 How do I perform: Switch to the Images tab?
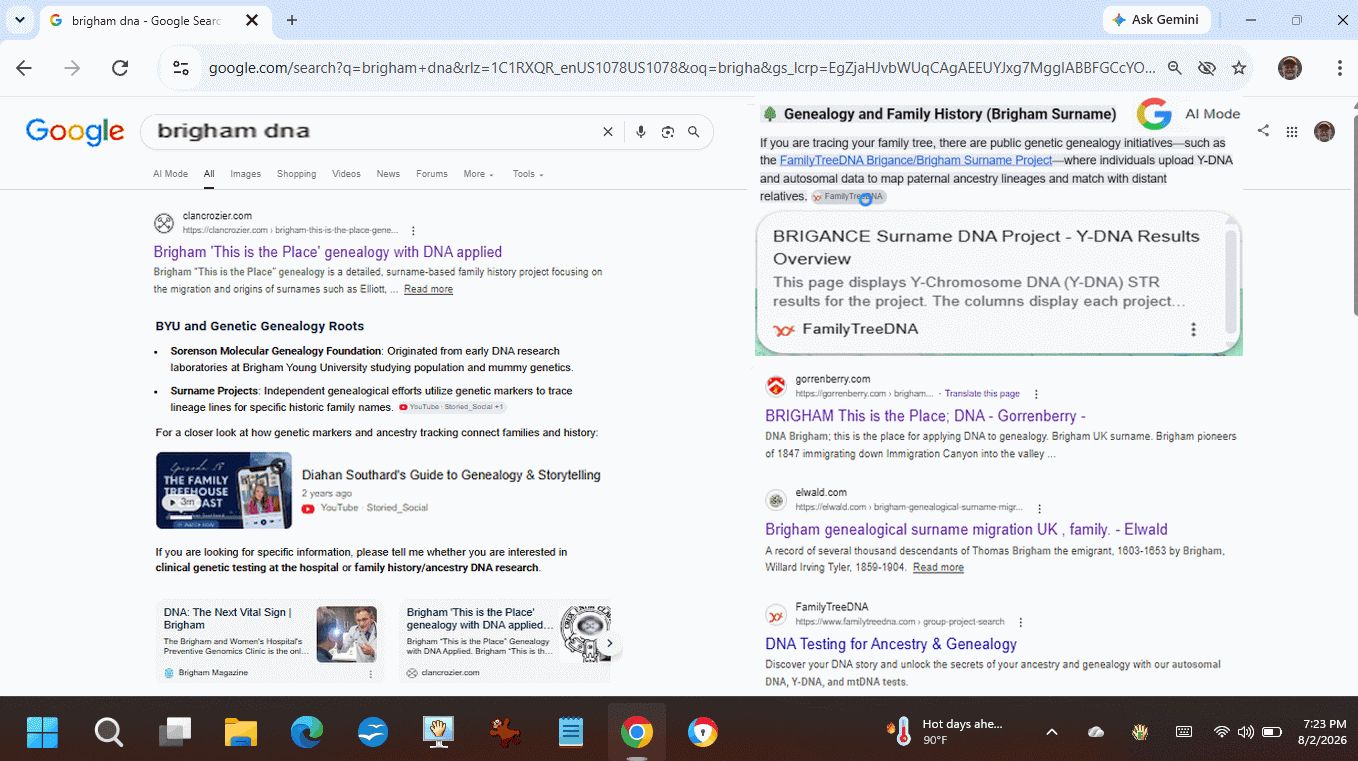coord(245,174)
